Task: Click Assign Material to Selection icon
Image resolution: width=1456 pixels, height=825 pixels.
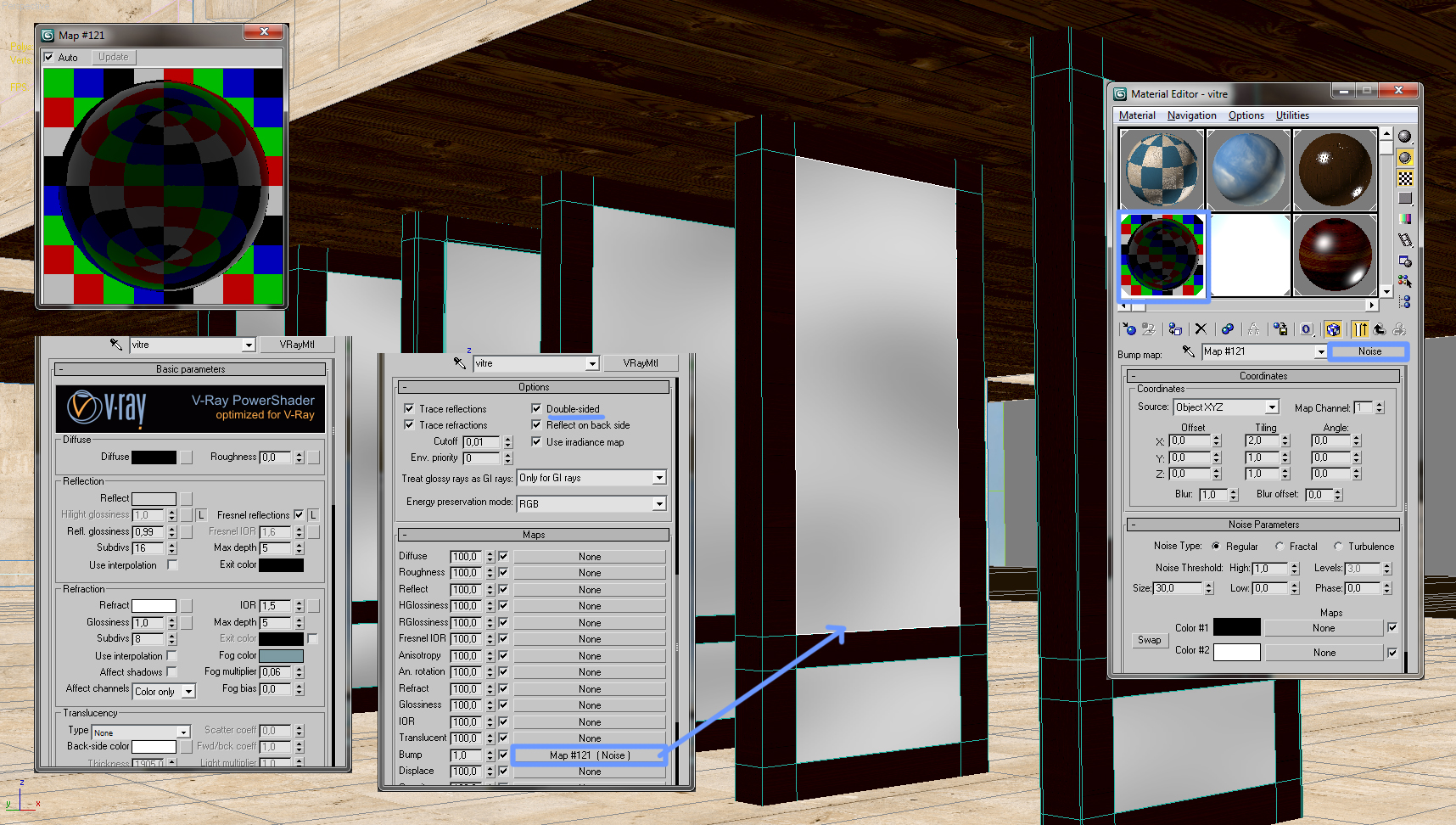Action: pyautogui.click(x=1175, y=329)
